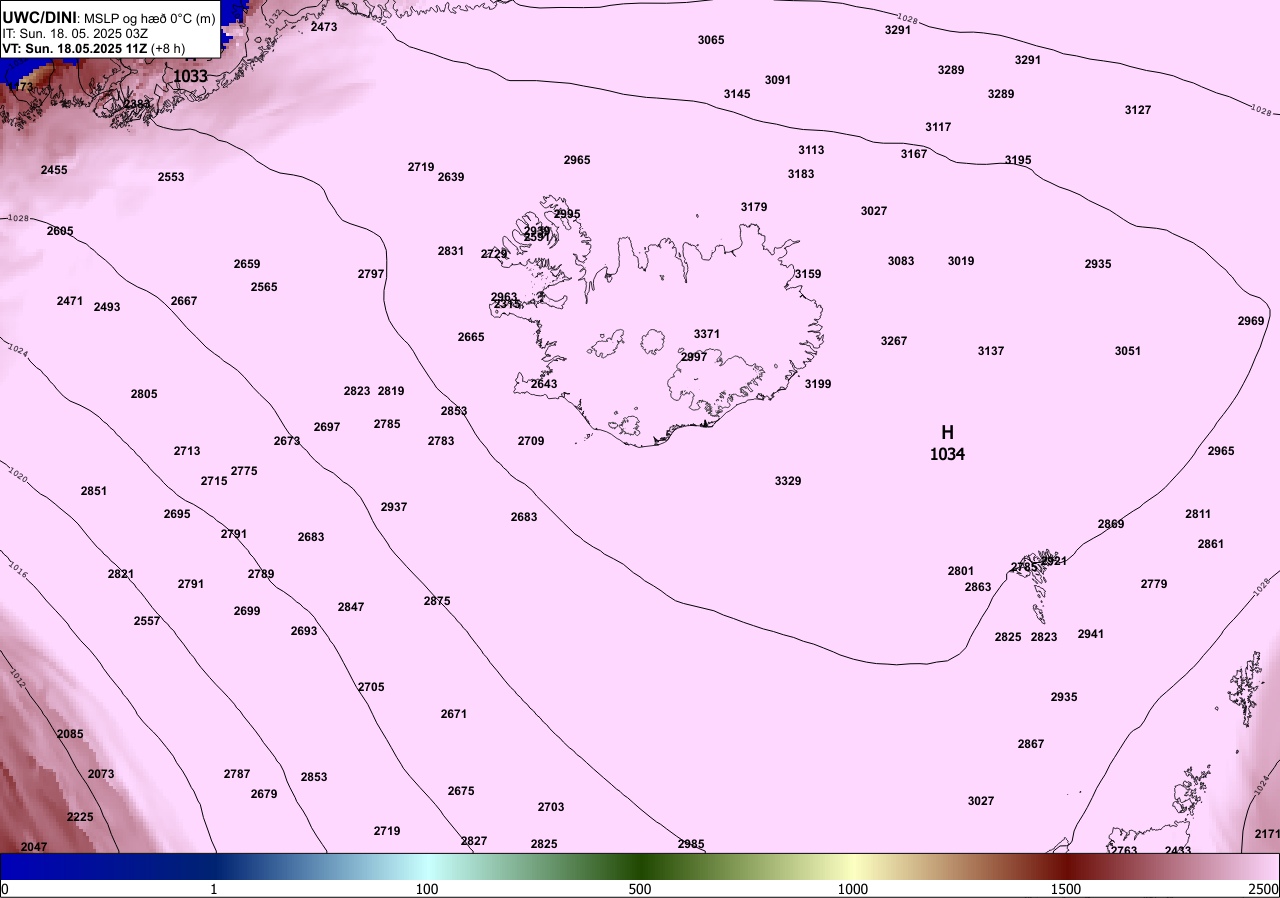The height and width of the screenshot is (898, 1280).
Task: Click the value 2671
Action: coord(454,714)
